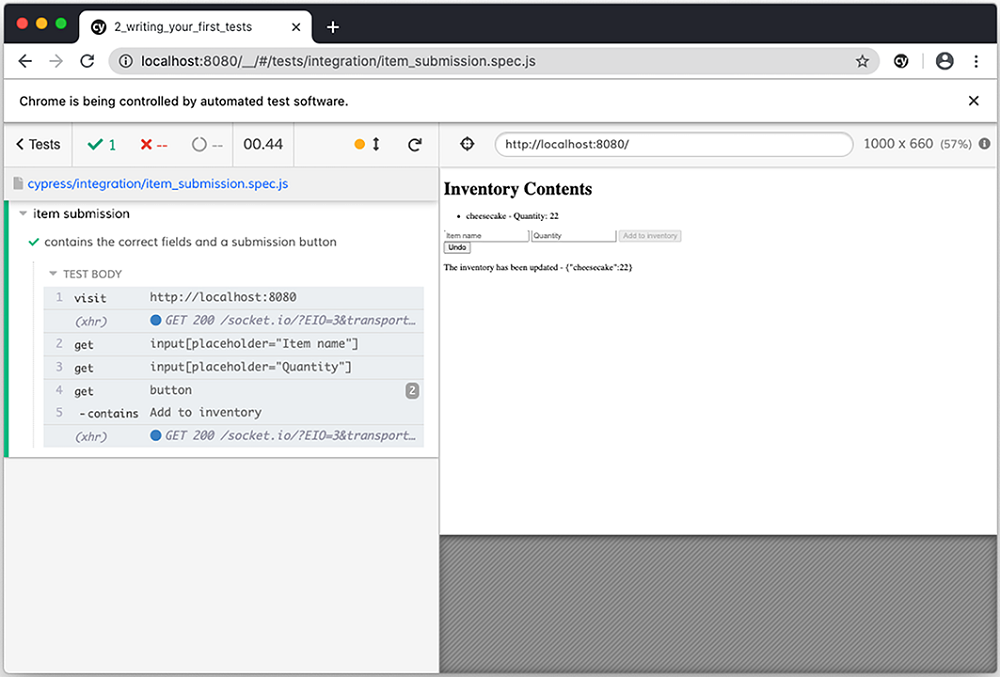The image size is (1000, 677).
Task: Click the Item name input field
Action: 486,236
